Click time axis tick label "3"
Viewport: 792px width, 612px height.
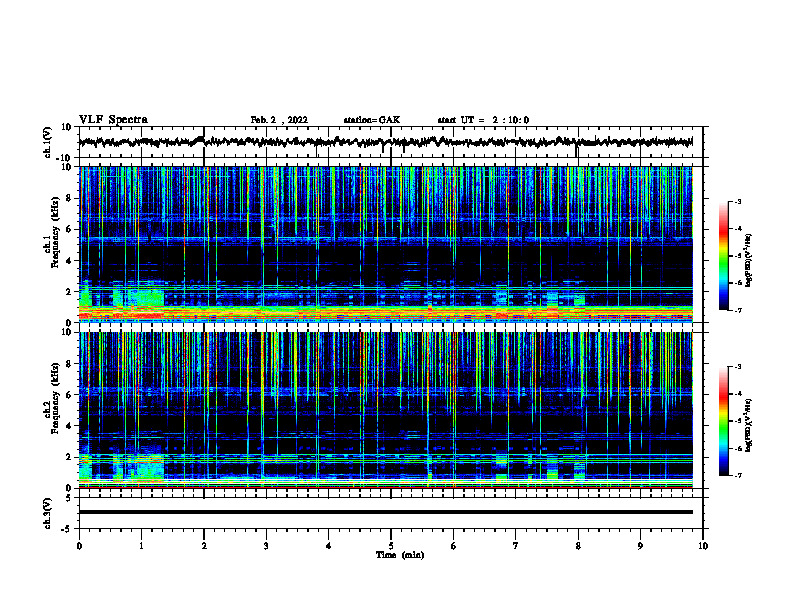pos(266,546)
